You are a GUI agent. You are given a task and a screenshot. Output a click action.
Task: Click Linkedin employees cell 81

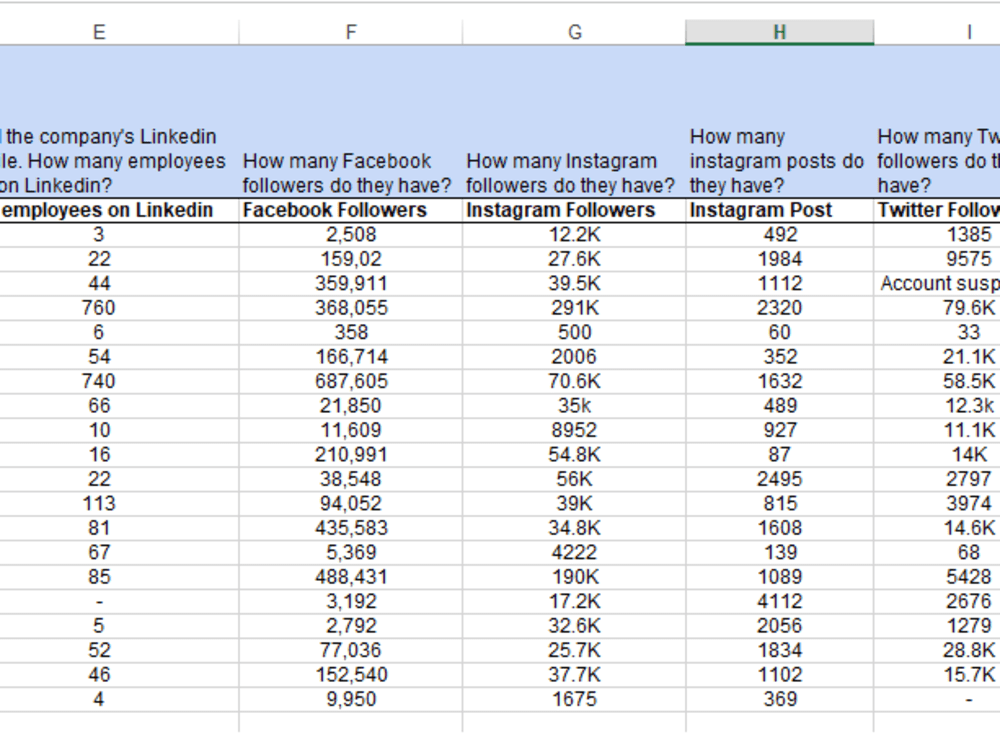coord(119,528)
